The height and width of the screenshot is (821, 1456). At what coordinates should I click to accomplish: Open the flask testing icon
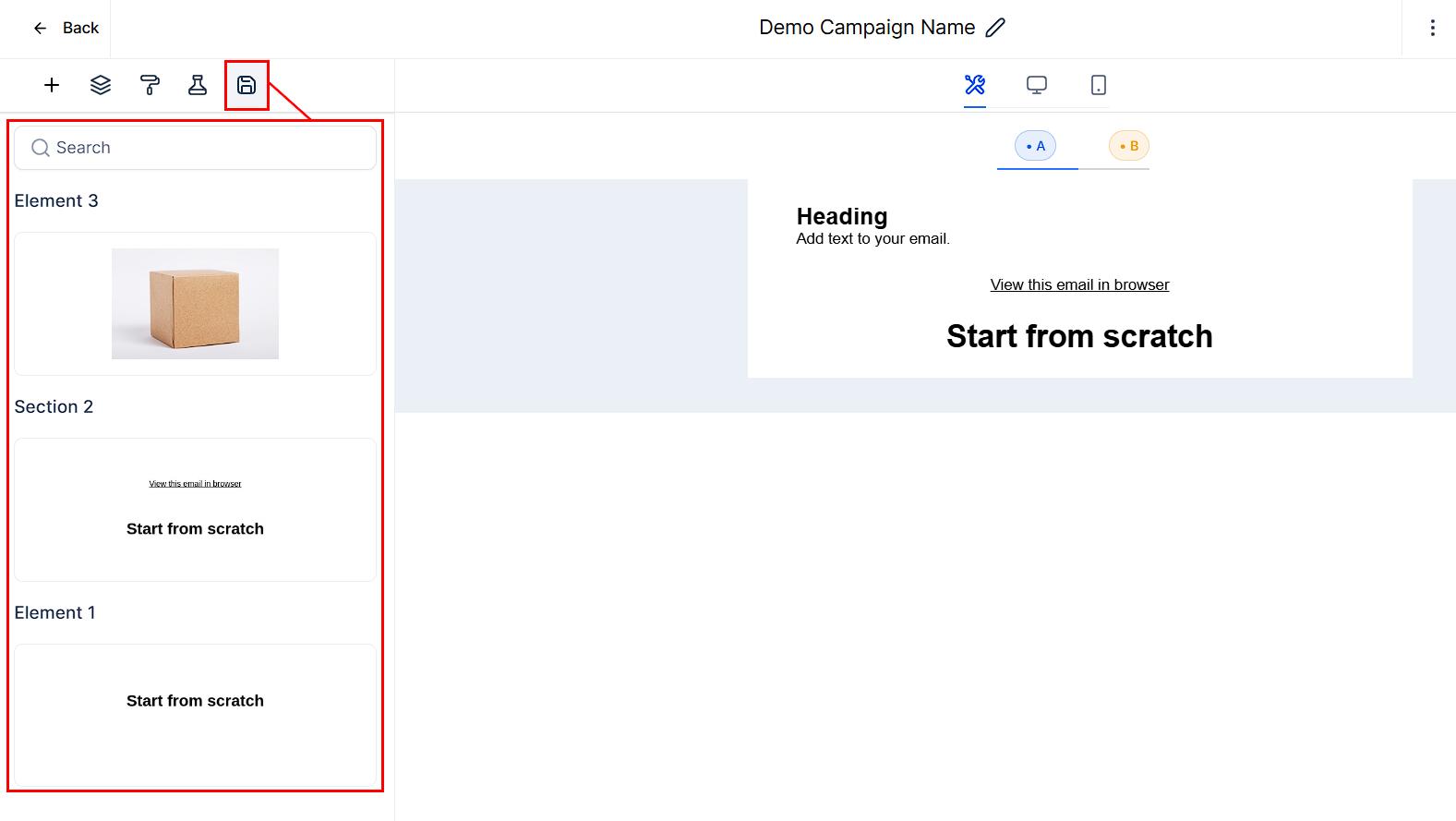pos(198,85)
